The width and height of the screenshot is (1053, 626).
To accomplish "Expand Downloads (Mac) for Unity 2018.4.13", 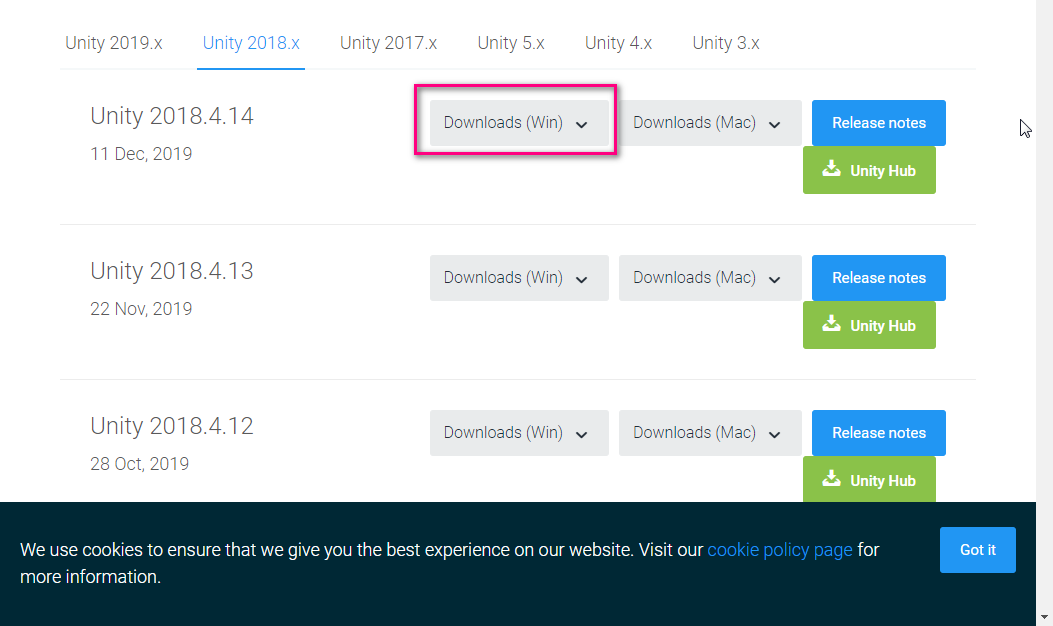I will pyautogui.click(x=710, y=278).
